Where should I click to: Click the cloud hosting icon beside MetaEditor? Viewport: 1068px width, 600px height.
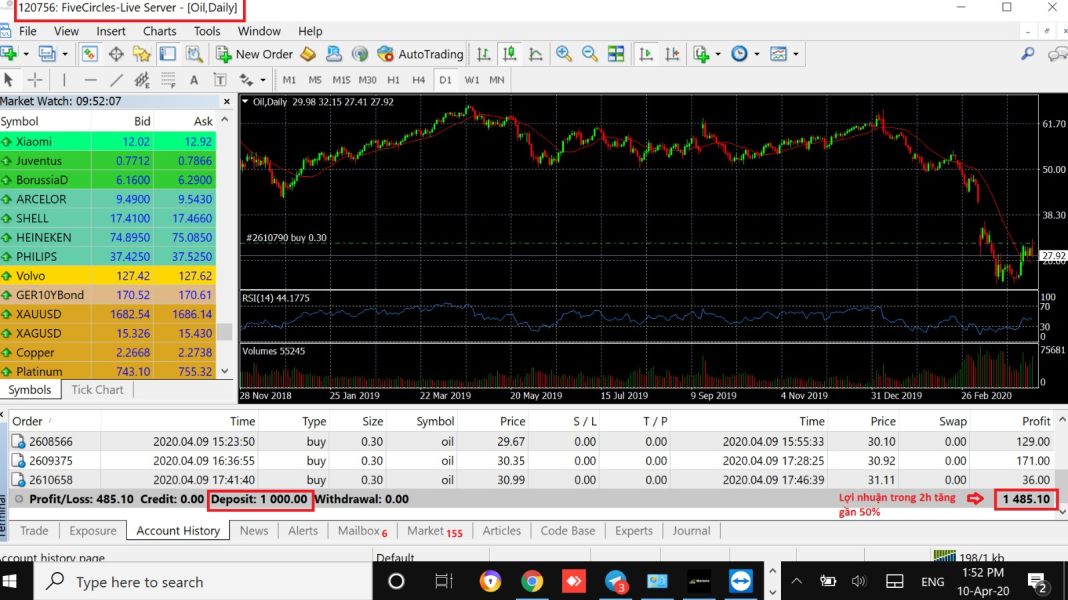click(334, 54)
